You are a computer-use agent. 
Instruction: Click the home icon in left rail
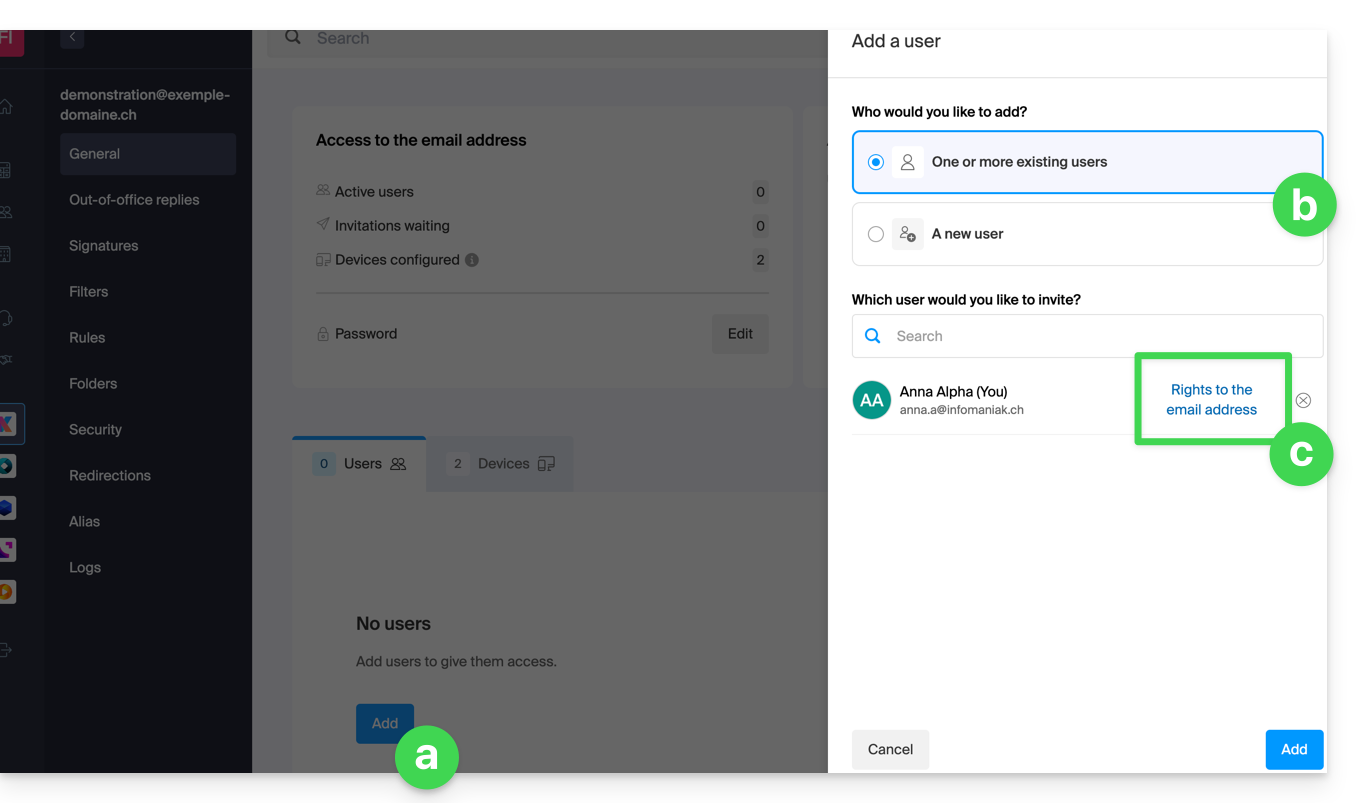[x=6, y=107]
